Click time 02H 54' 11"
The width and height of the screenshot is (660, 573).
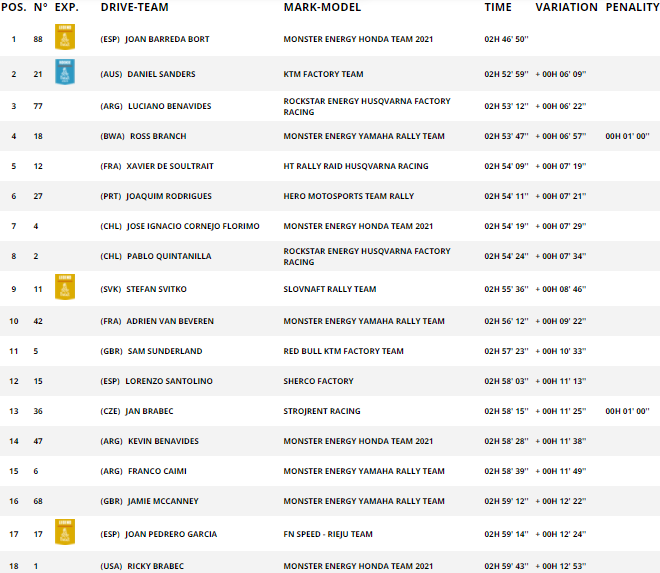coord(506,196)
